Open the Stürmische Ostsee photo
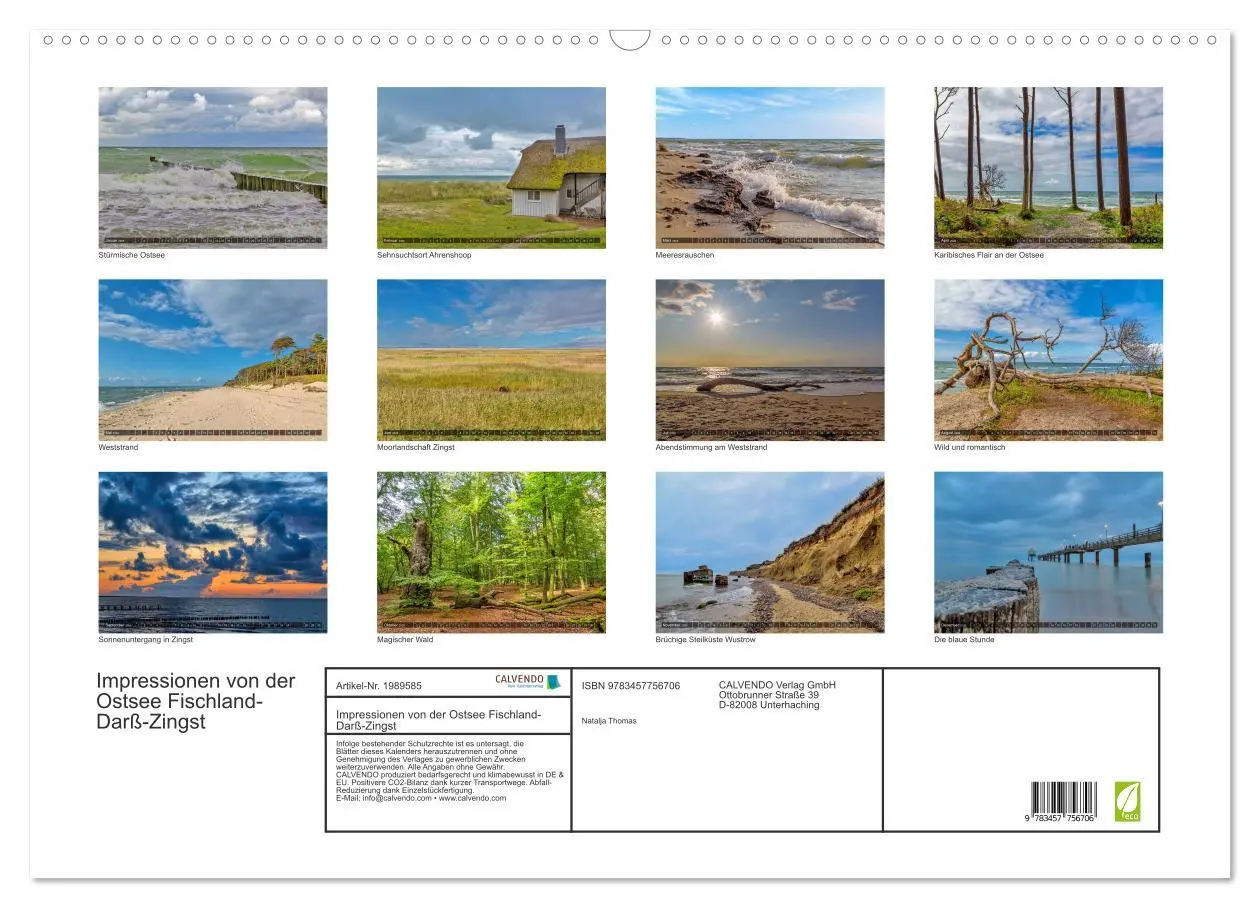Viewport: 1260px width, 908px height. click(212, 167)
